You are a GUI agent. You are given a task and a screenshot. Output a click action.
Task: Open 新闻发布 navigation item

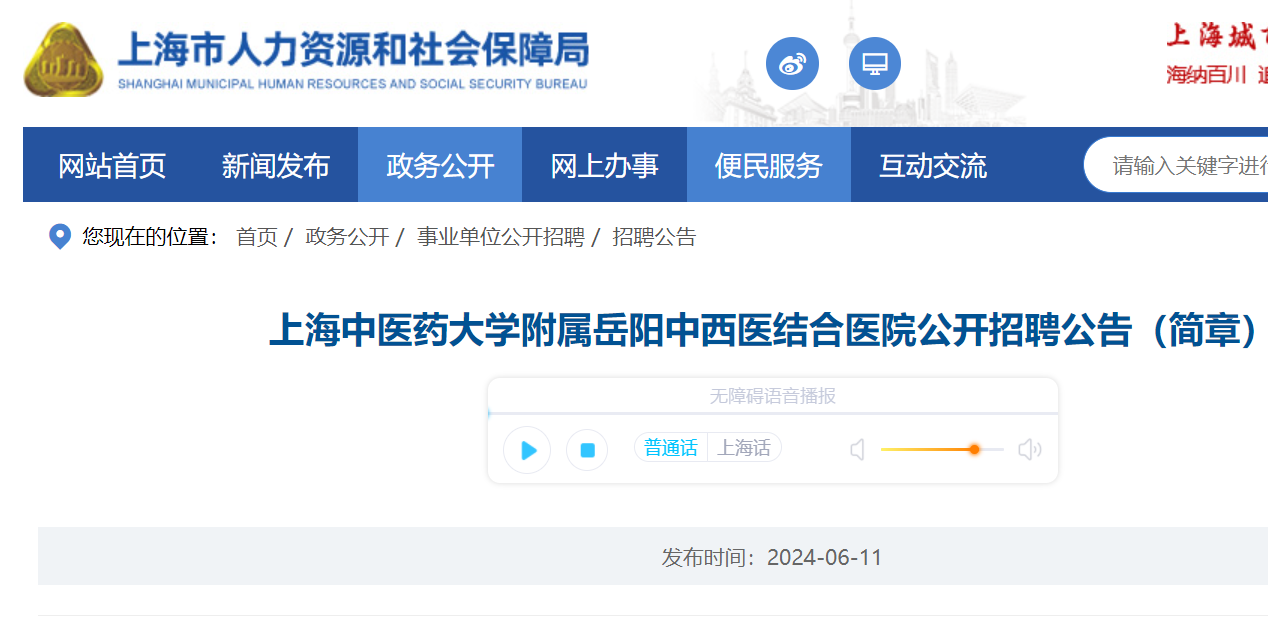tap(276, 165)
